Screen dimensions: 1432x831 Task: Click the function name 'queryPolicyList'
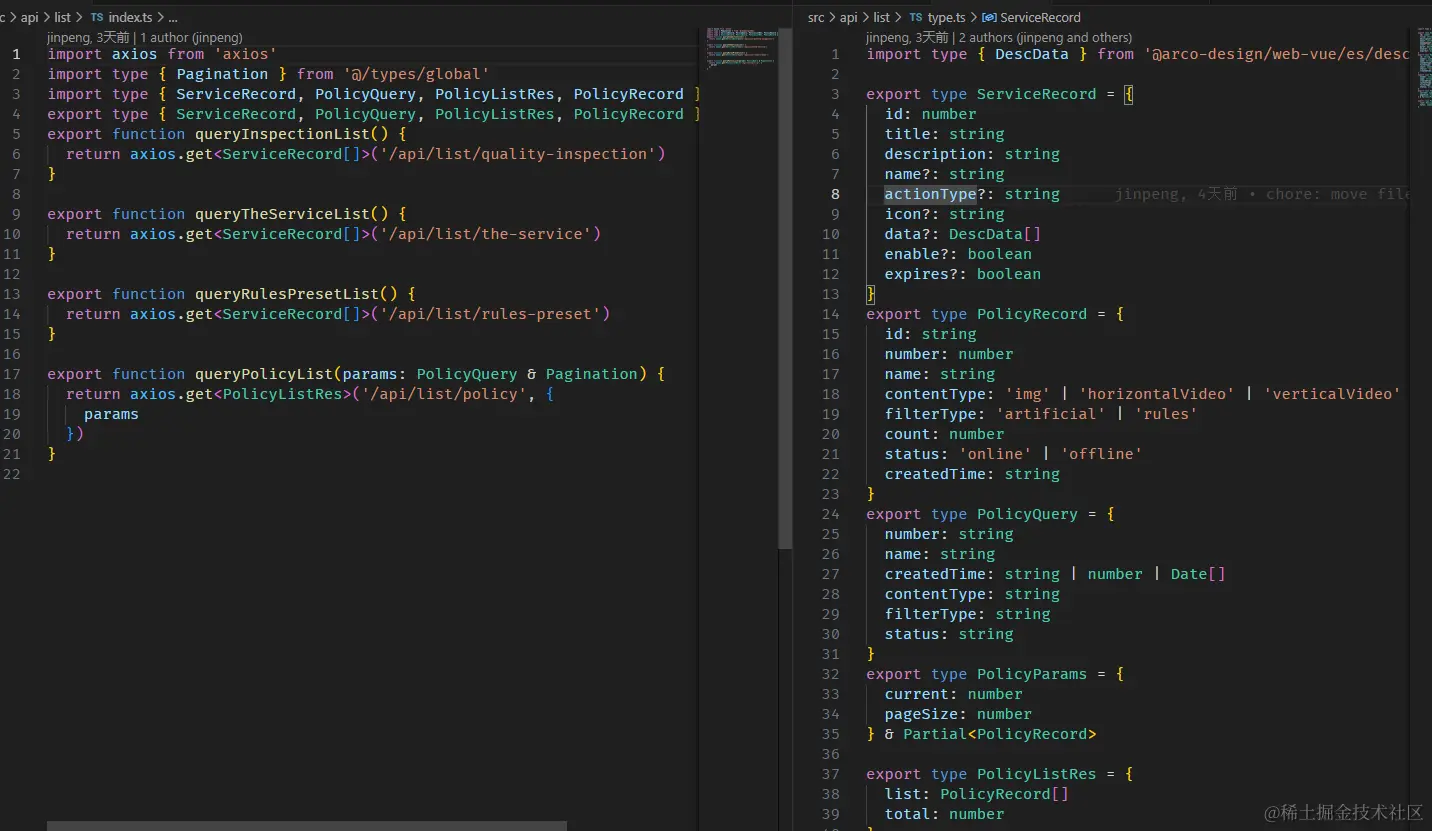point(264,374)
